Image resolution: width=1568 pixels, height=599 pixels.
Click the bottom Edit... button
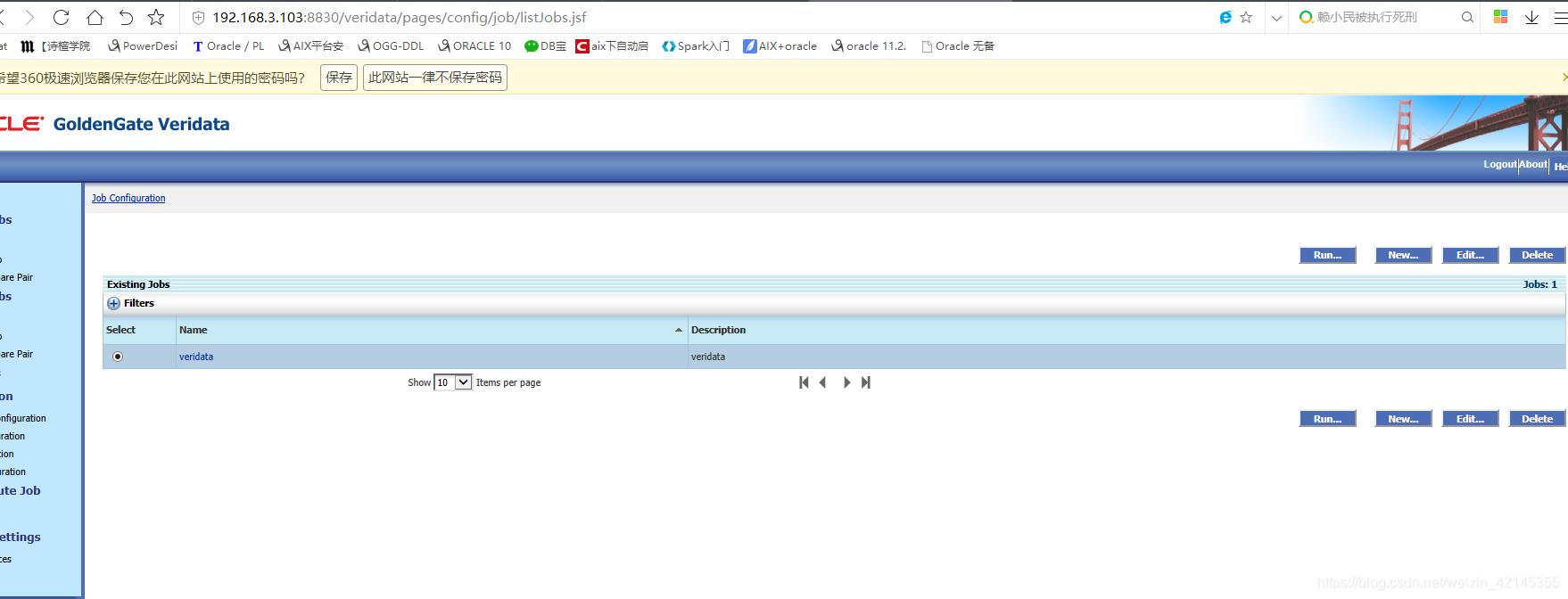(x=1470, y=419)
